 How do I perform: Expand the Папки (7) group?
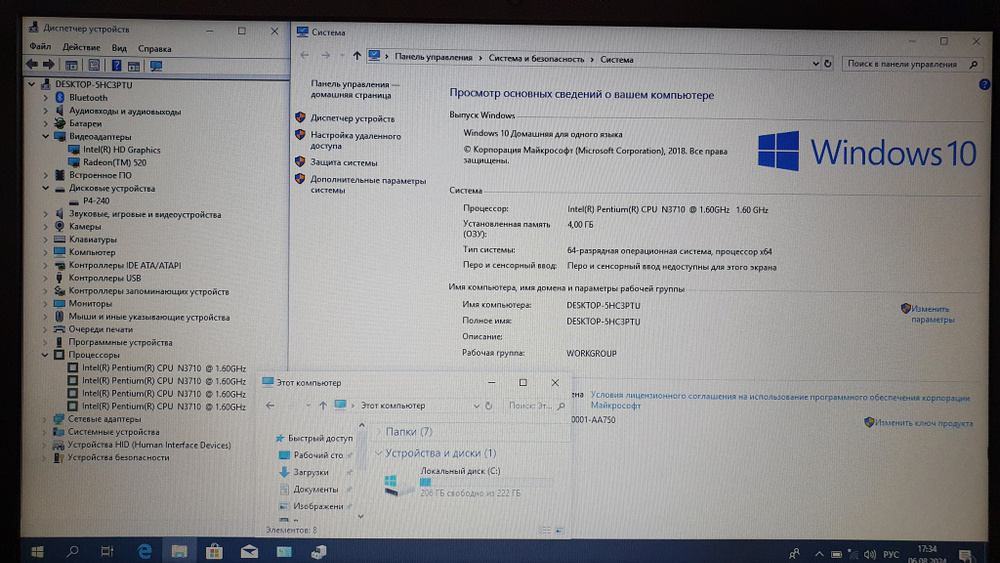pyautogui.click(x=378, y=432)
